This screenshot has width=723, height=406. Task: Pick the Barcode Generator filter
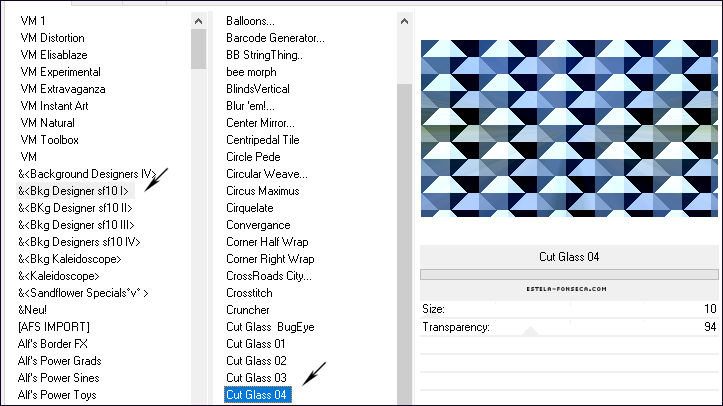275,38
